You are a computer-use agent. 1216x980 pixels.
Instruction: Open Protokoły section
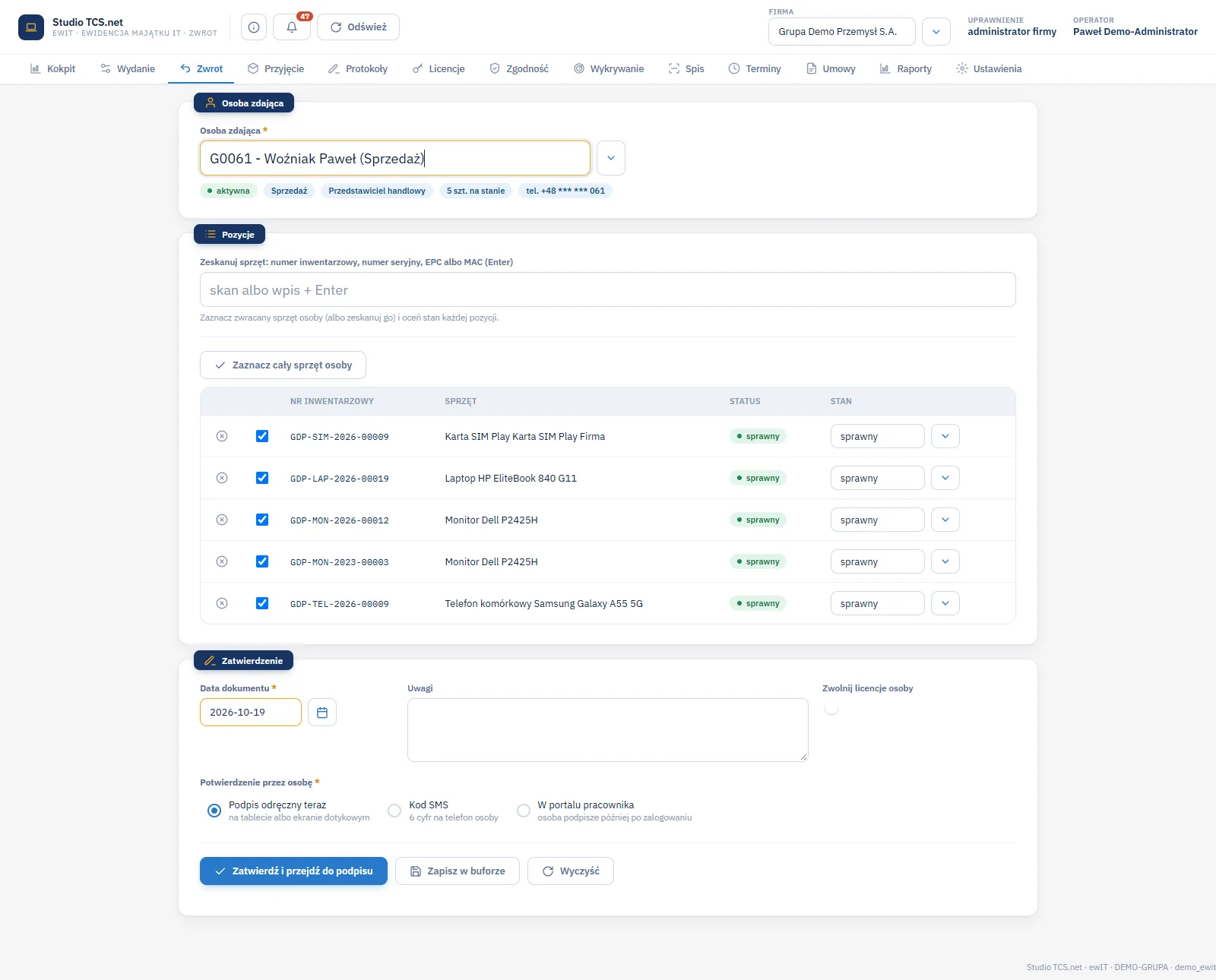(358, 69)
